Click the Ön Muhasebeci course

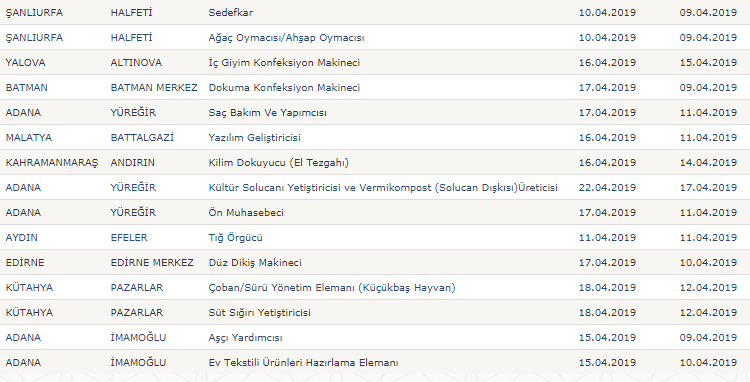click(x=246, y=212)
